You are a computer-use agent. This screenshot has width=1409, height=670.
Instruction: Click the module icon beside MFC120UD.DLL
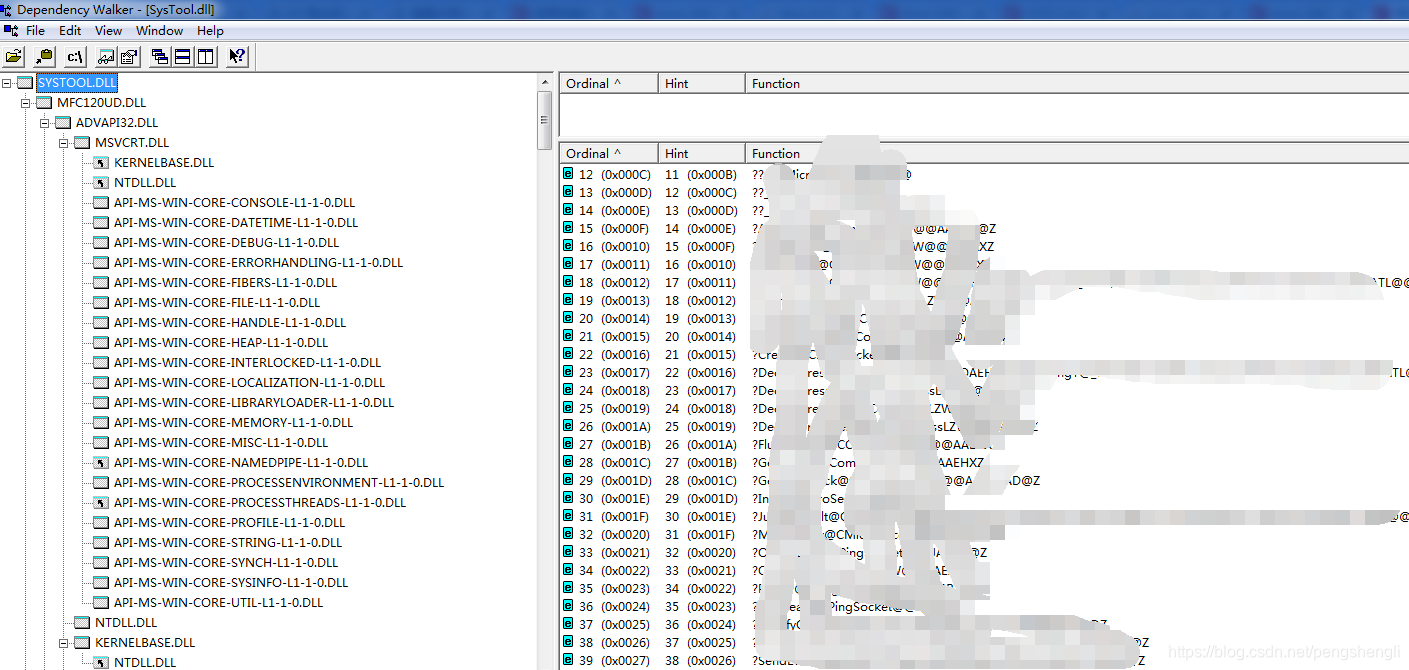click(45, 103)
